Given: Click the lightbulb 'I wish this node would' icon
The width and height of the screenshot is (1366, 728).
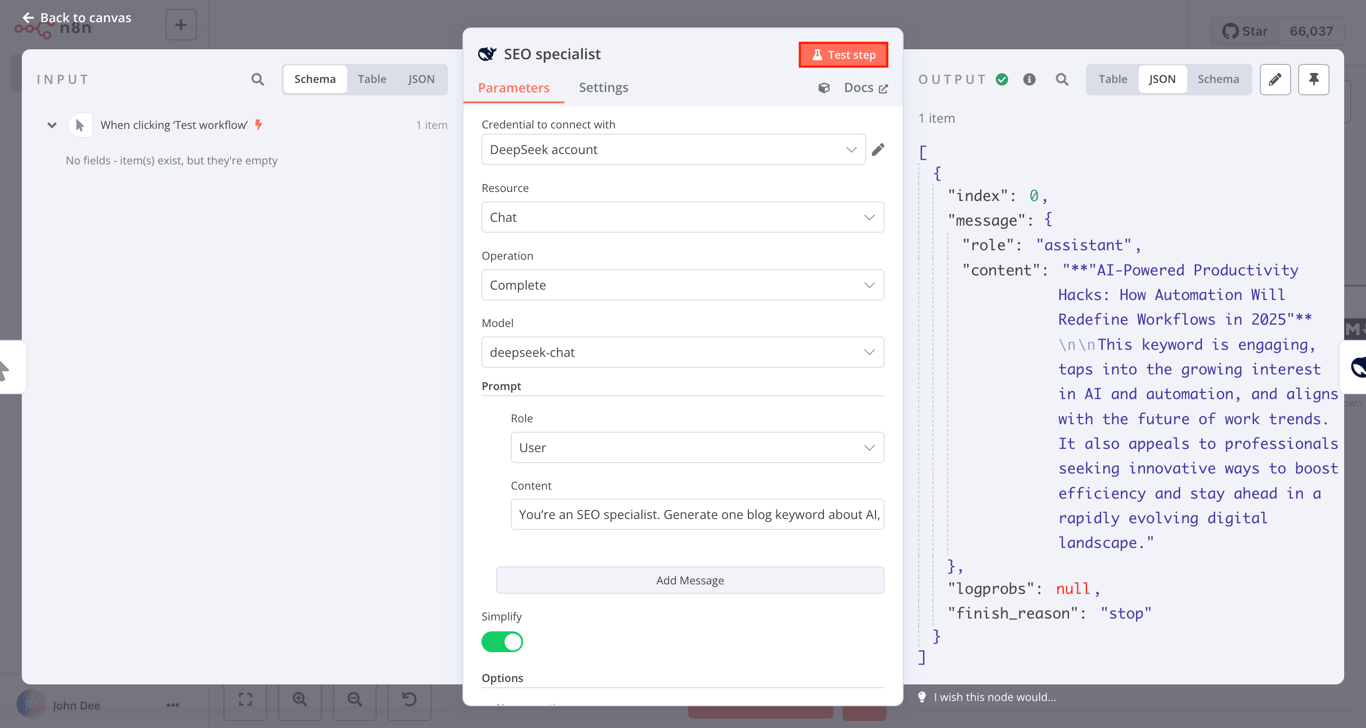Looking at the screenshot, I should tap(921, 697).
